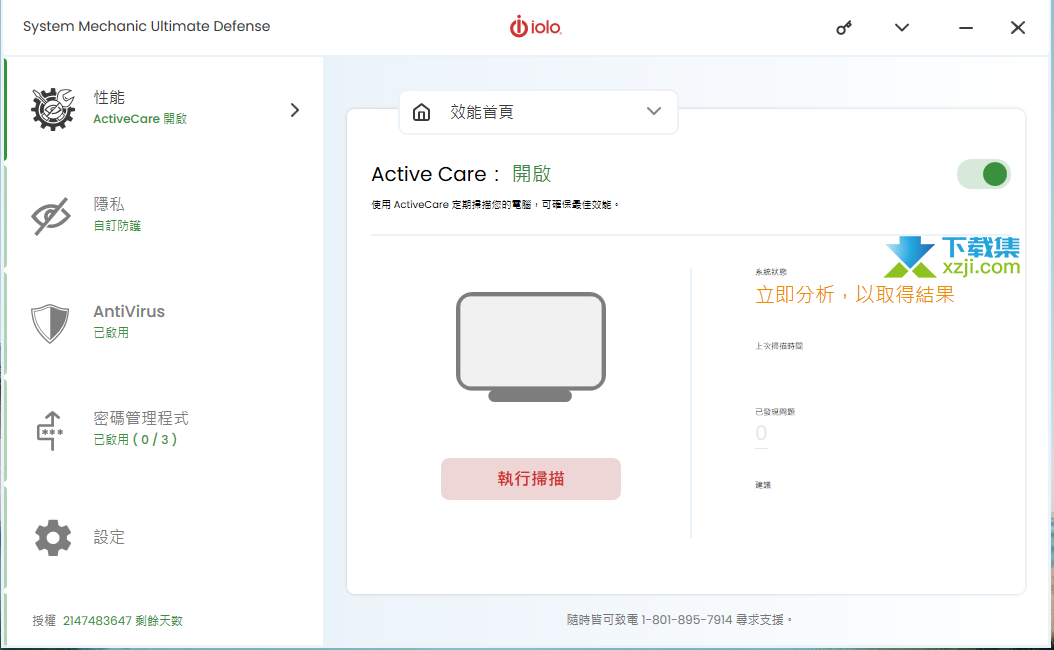The width and height of the screenshot is (1054, 650).
Task: Click the iolo logo
Action: tap(535, 27)
